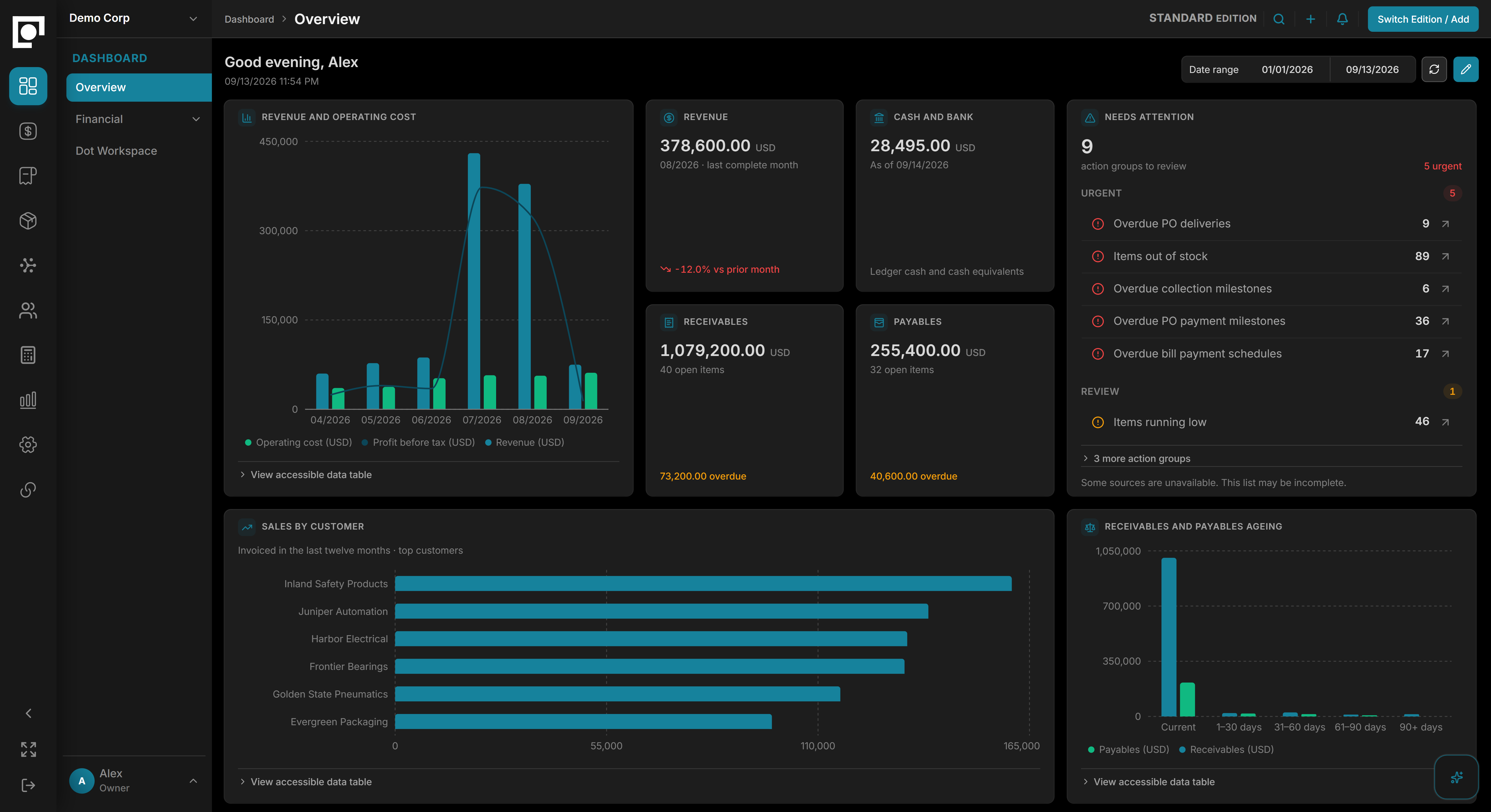Open search from the top bar
This screenshot has height=812, width=1491.
1279,19
